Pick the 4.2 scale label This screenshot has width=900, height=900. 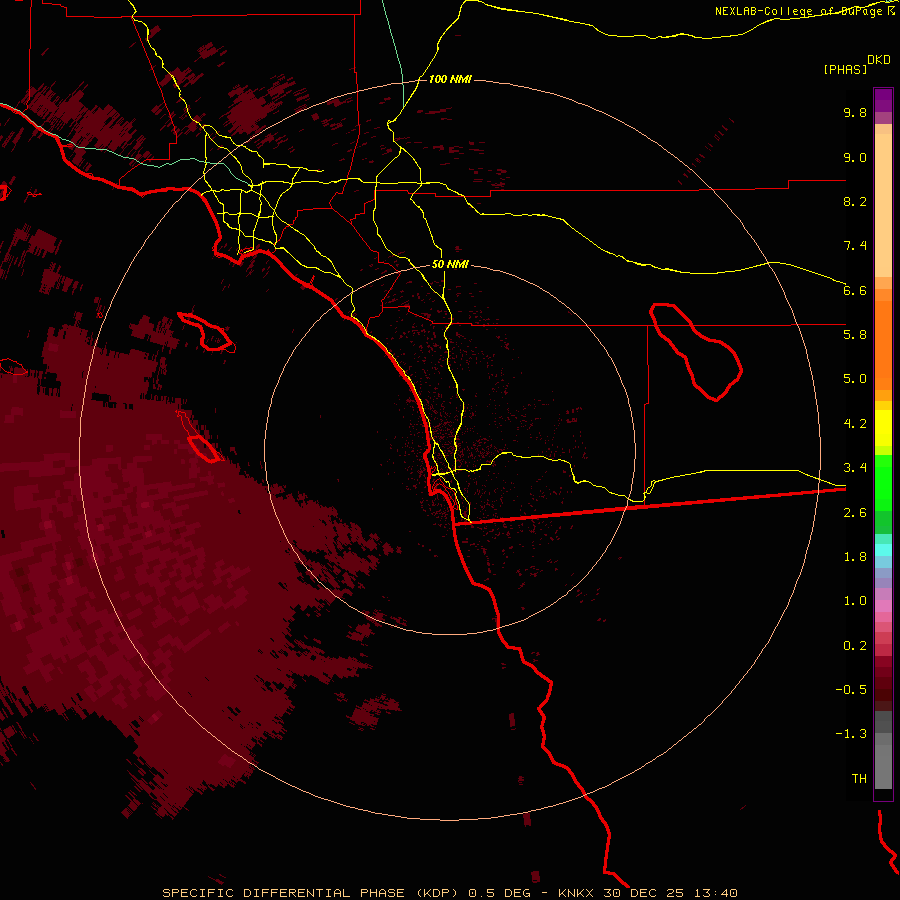click(x=855, y=424)
